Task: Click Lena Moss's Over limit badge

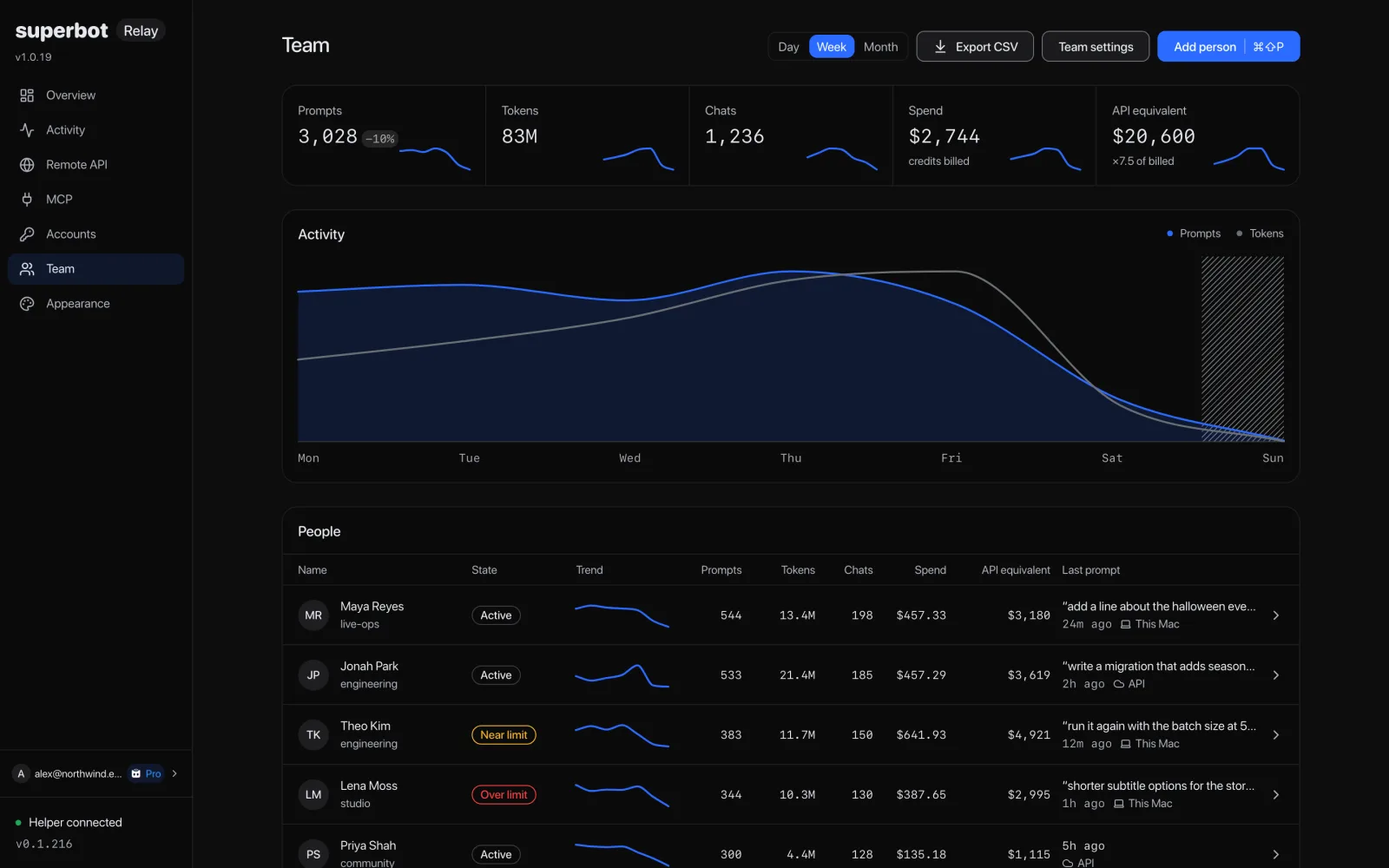Action: tap(504, 795)
